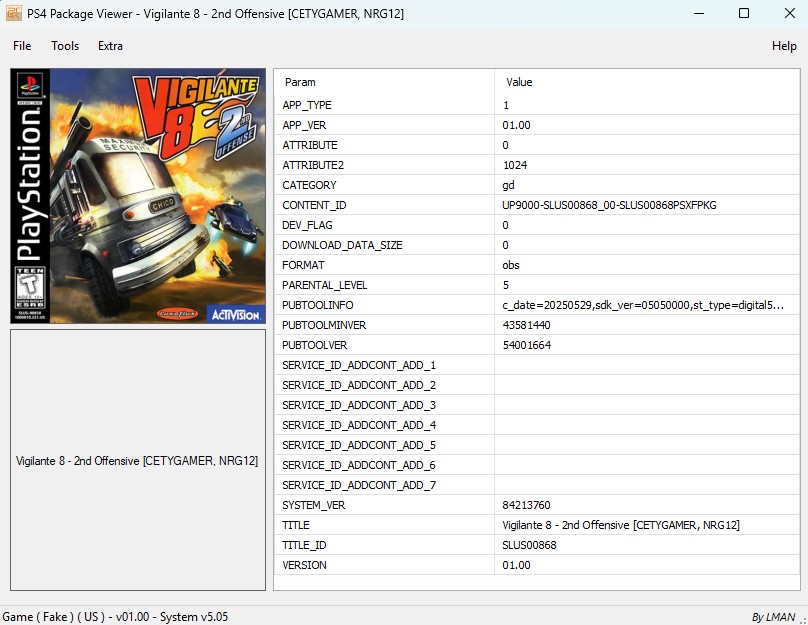
Task: Select the APP_TYPE parameter row
Action: coord(536,105)
